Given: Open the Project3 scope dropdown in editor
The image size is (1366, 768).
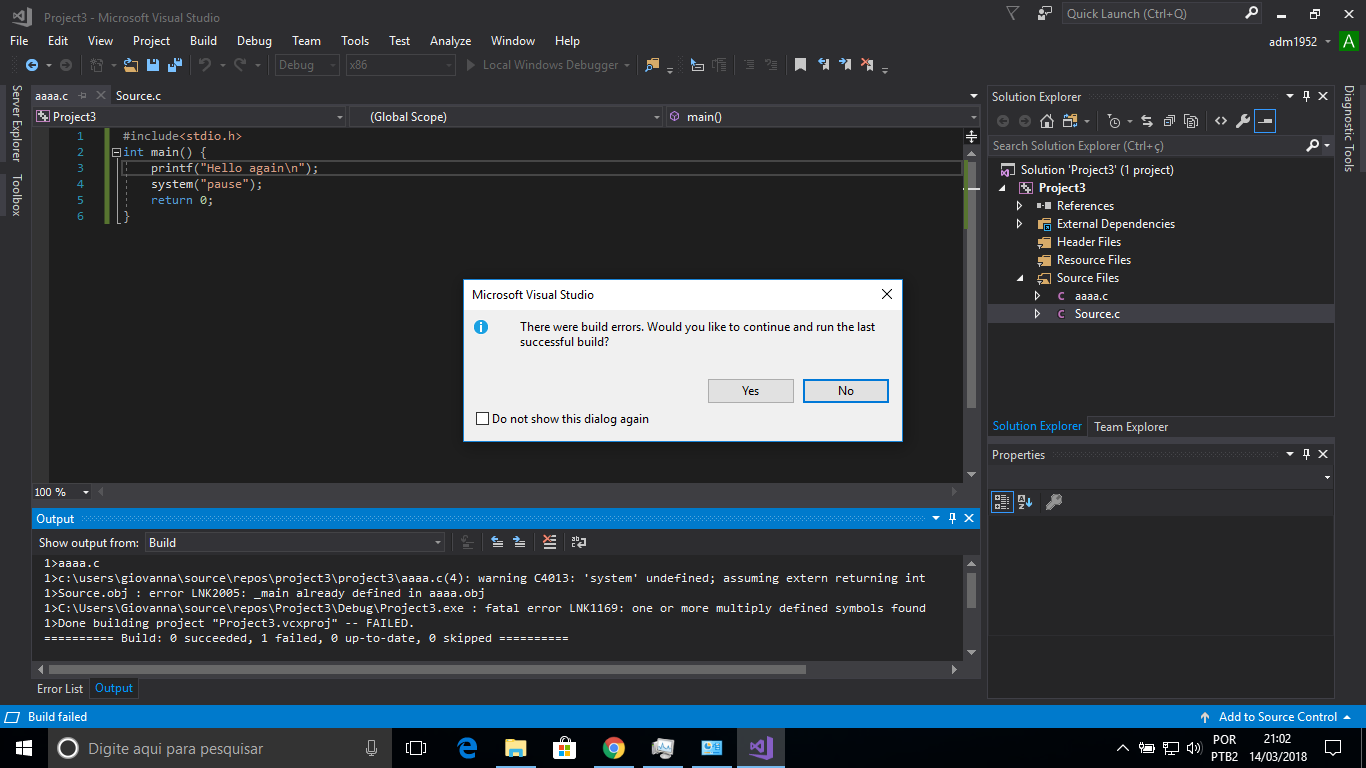Looking at the screenshot, I should (x=190, y=117).
